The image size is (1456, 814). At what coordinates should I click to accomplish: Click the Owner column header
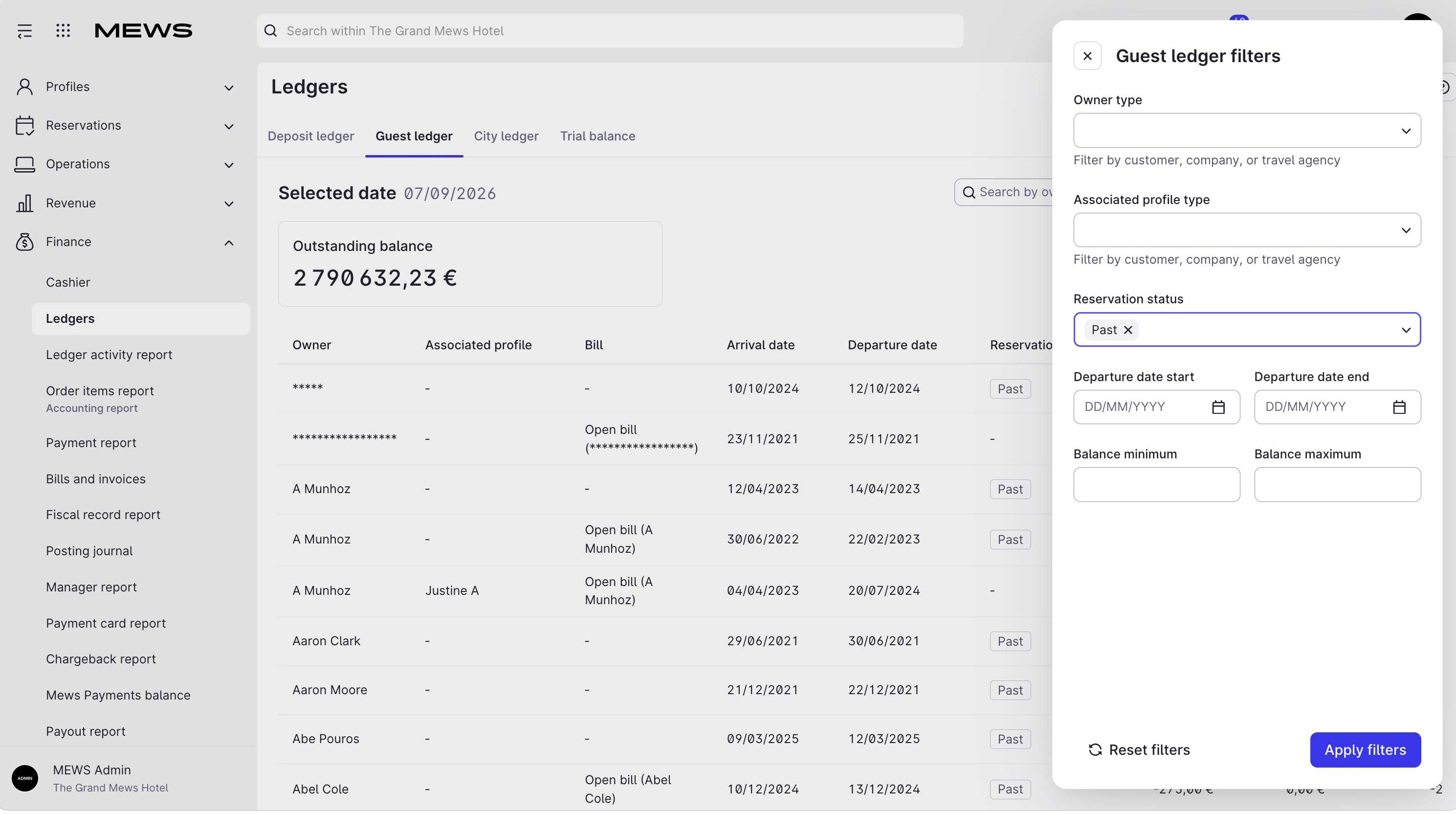[x=311, y=345]
